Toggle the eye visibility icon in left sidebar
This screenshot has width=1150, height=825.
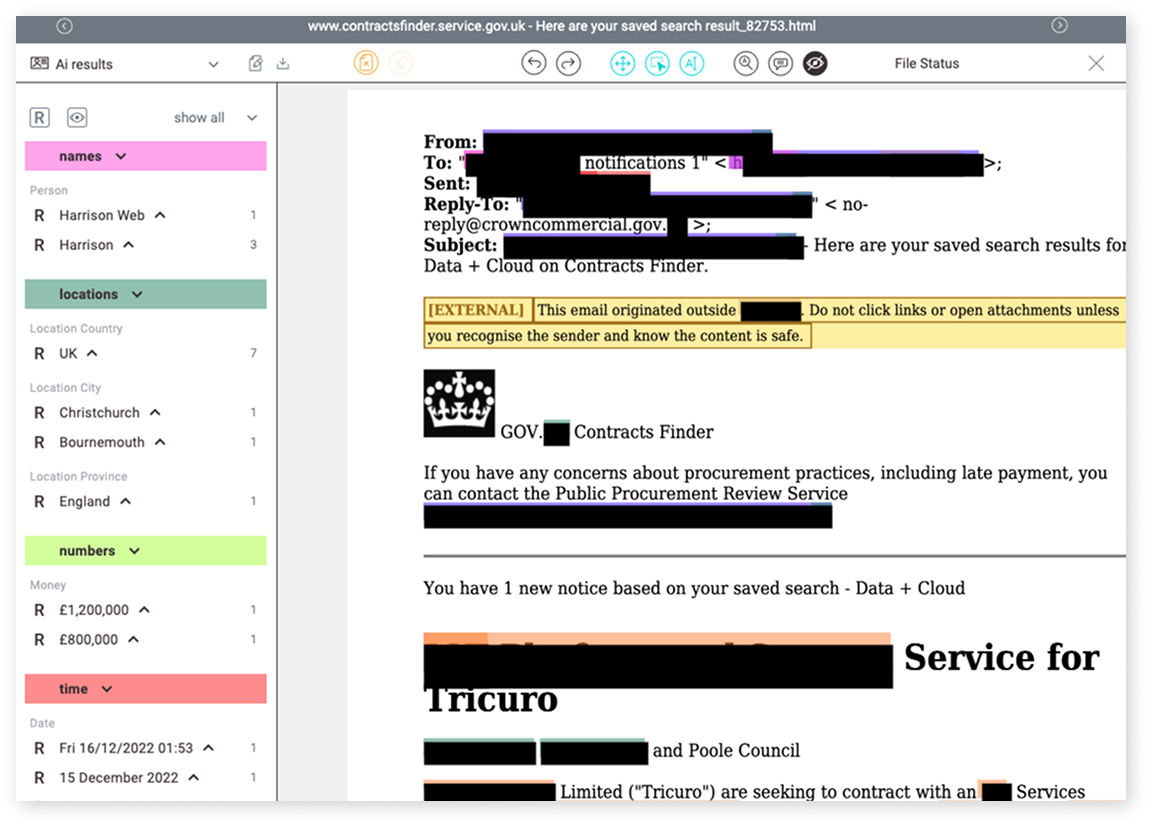[77, 117]
